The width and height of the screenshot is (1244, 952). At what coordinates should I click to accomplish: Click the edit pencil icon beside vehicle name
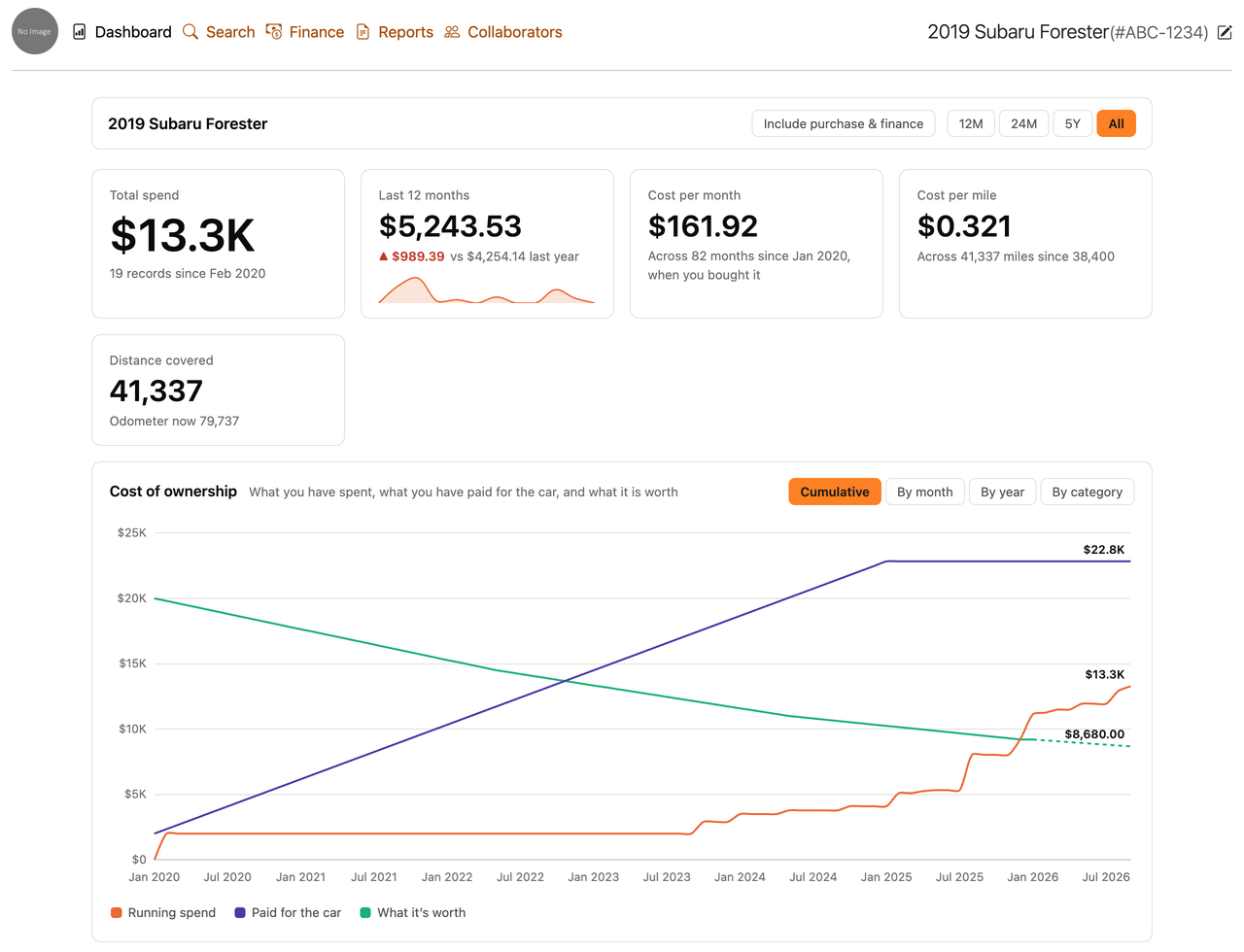click(x=1225, y=32)
